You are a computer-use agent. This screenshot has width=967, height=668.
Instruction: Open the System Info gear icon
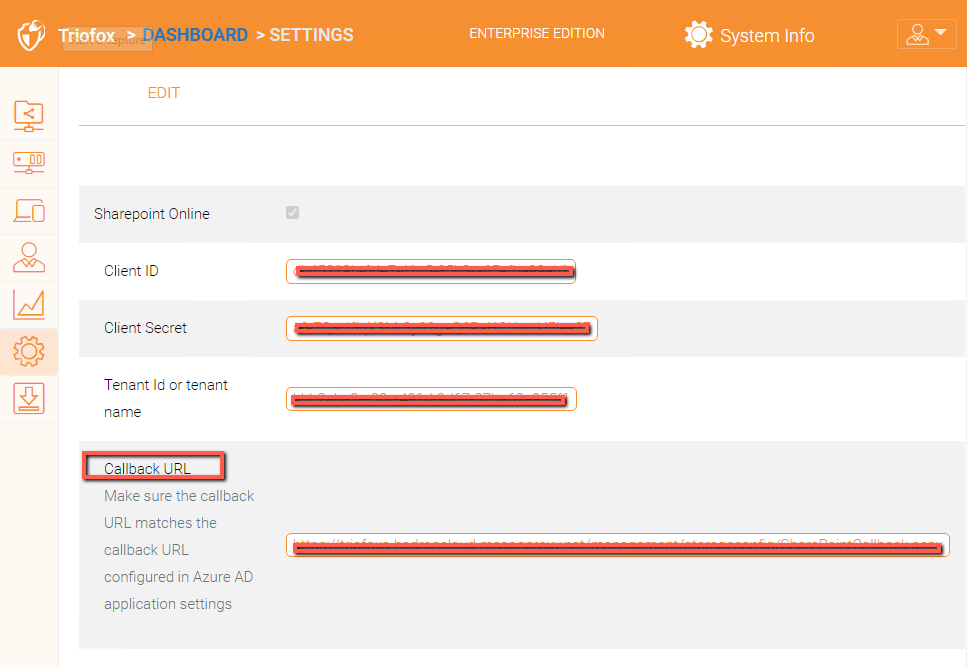pyautogui.click(x=698, y=35)
